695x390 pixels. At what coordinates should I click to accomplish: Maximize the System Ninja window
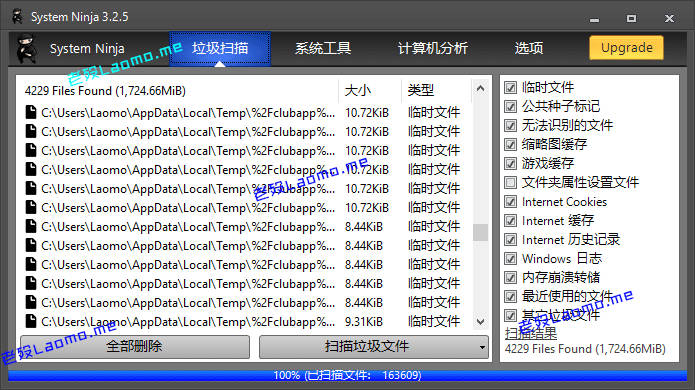pyautogui.click(x=632, y=19)
